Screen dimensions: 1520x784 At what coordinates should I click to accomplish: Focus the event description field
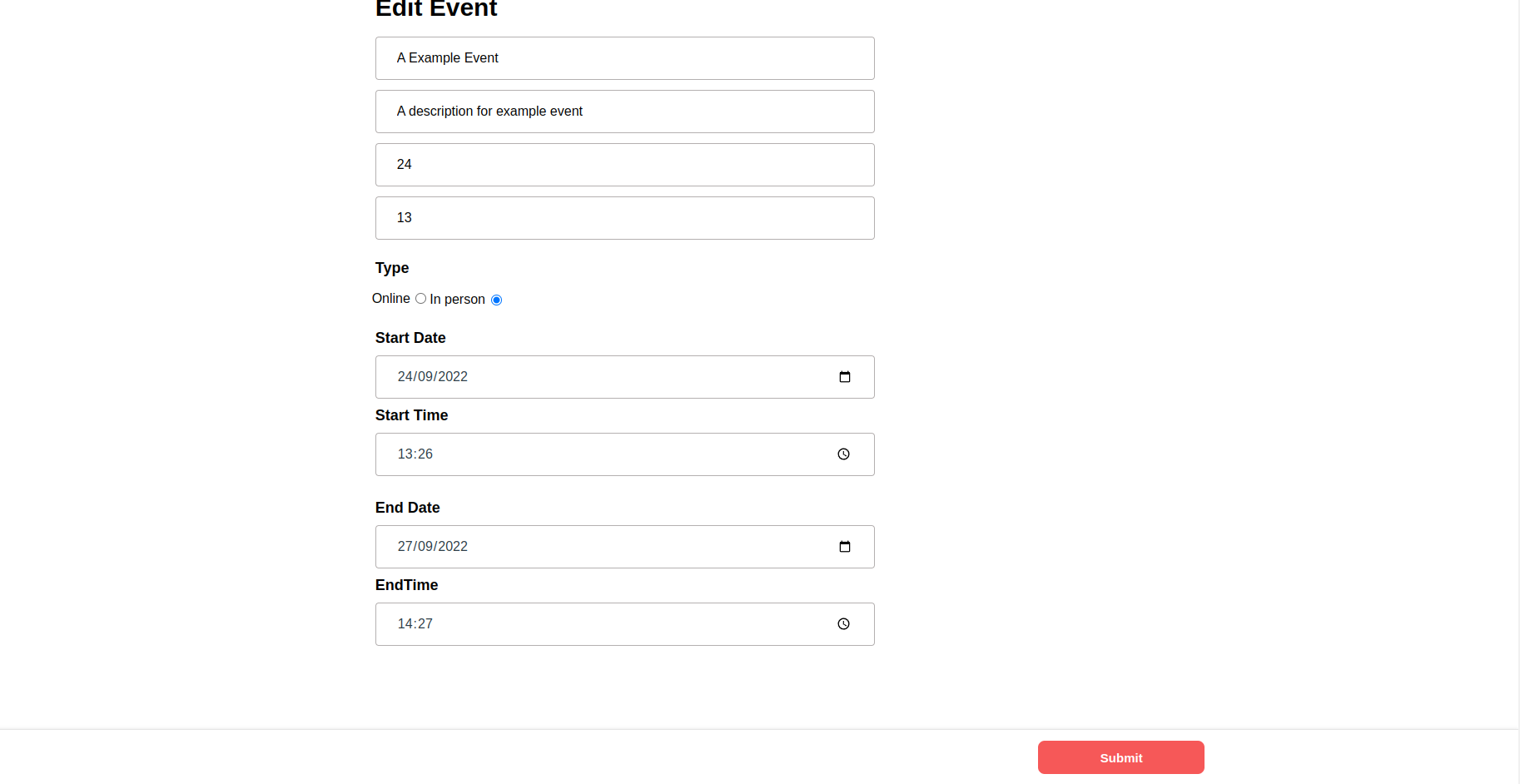(624, 112)
